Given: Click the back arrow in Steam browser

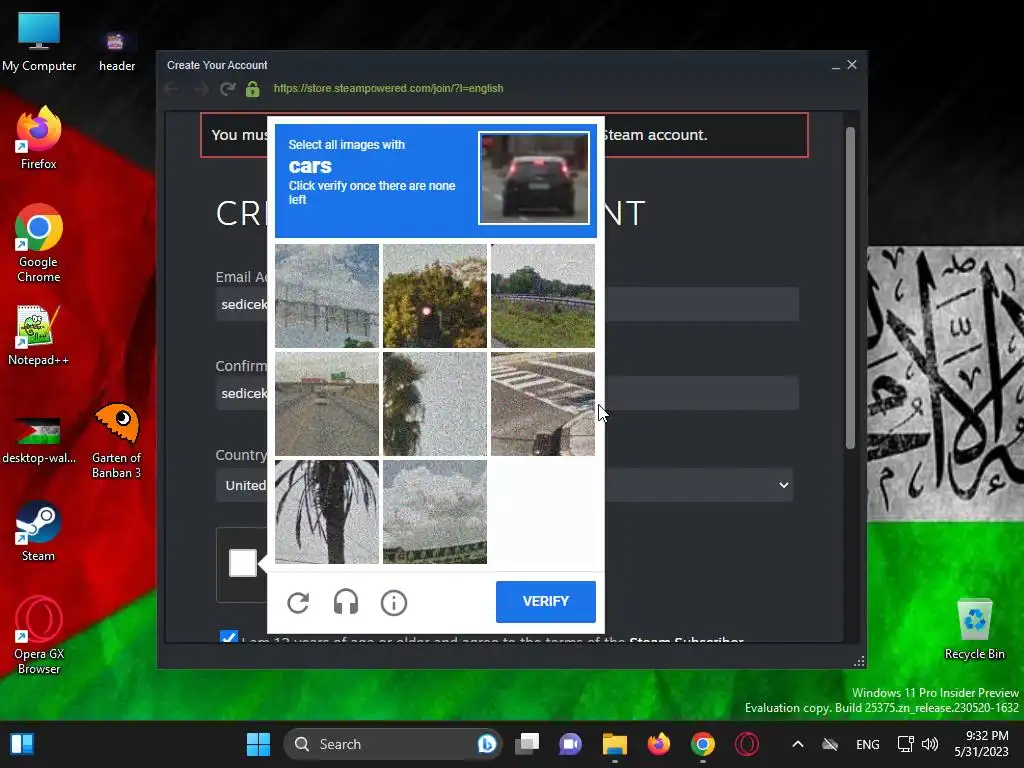Looking at the screenshot, I should point(172,88).
